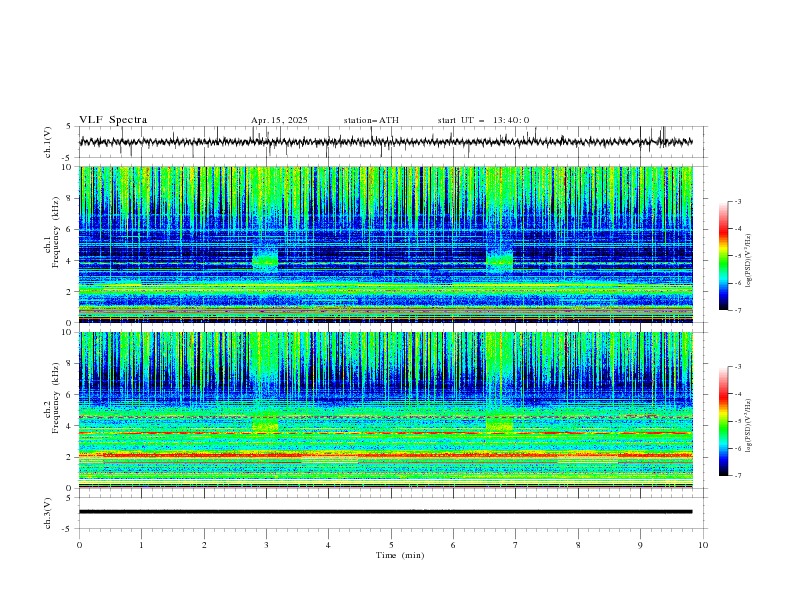Viewport: 792px width, 612px height.
Task: Click the ch.1 colorbar log(PSD) label
Action: coord(749,261)
